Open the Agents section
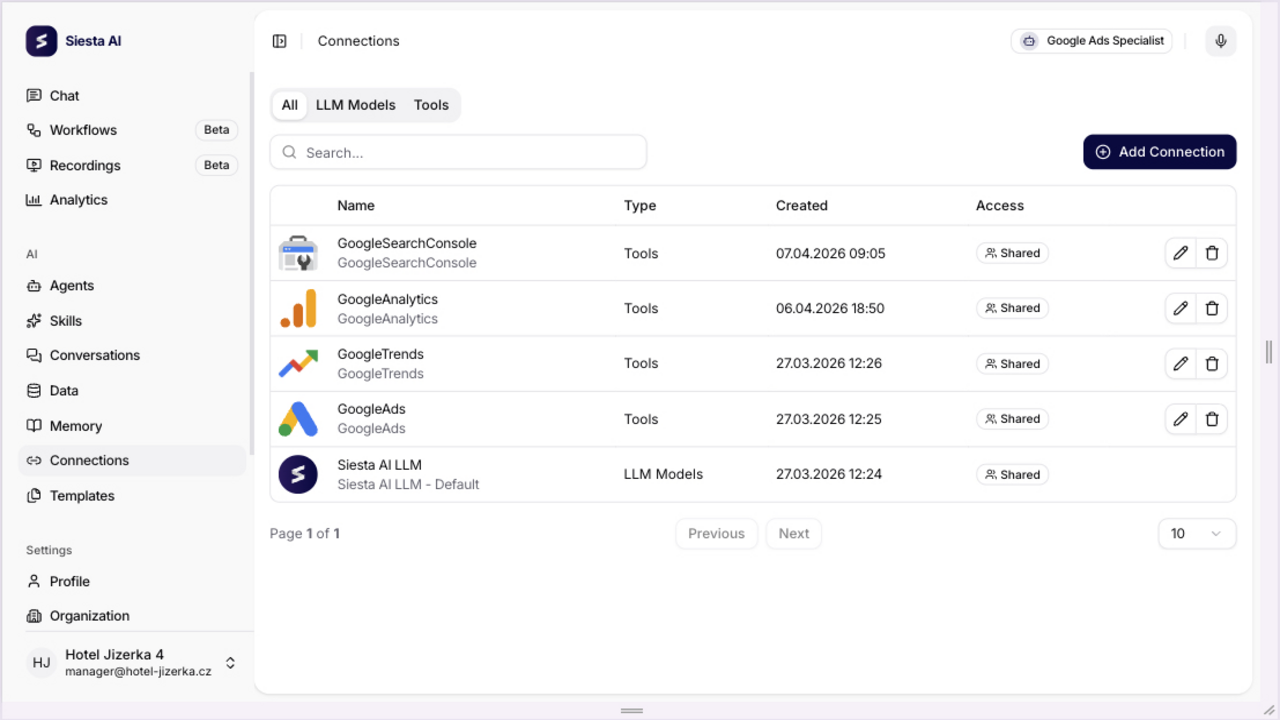Image resolution: width=1280 pixels, height=720 pixels. tap(132, 285)
